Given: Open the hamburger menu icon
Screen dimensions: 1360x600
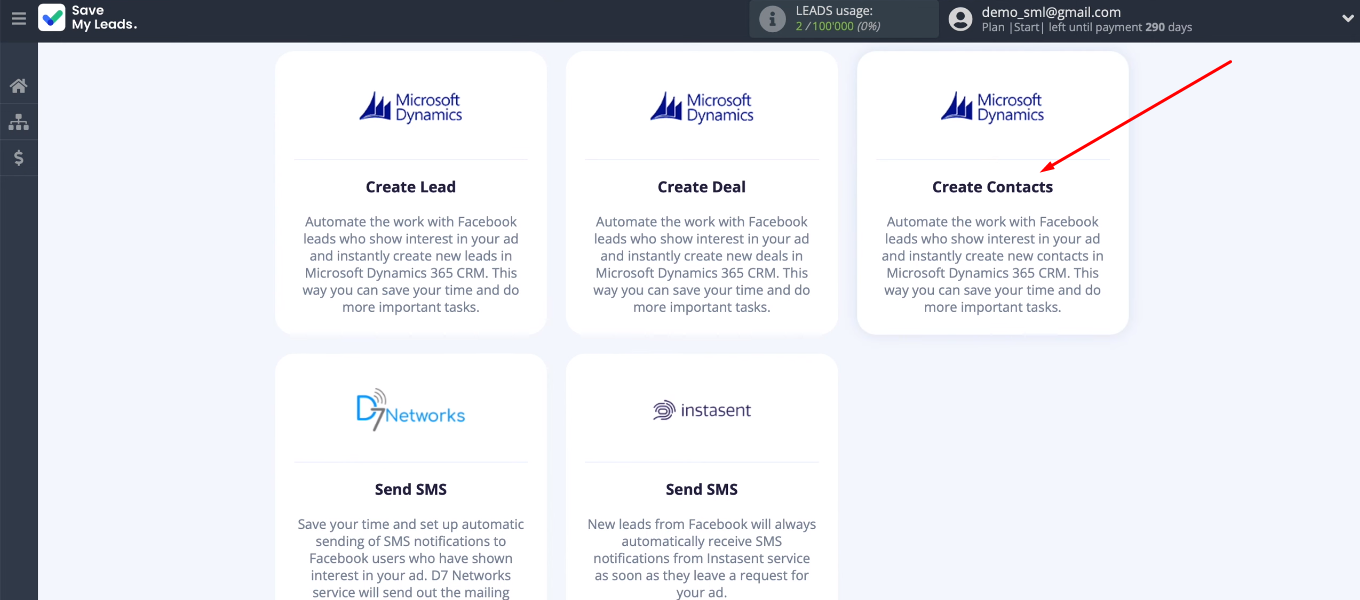Looking at the screenshot, I should (18, 18).
